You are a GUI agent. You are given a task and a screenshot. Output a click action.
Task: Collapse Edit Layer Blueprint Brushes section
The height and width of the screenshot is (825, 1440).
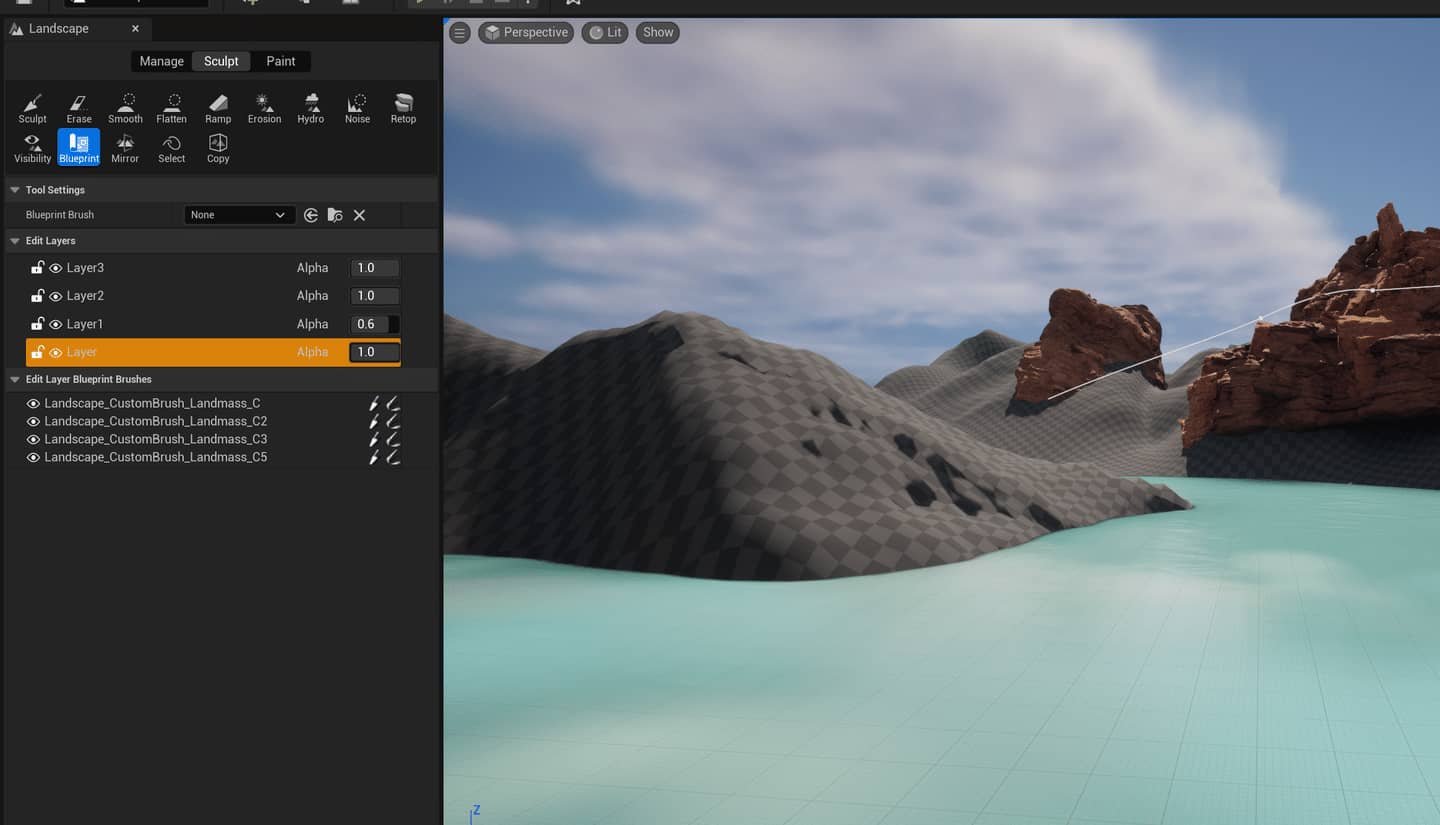point(15,380)
